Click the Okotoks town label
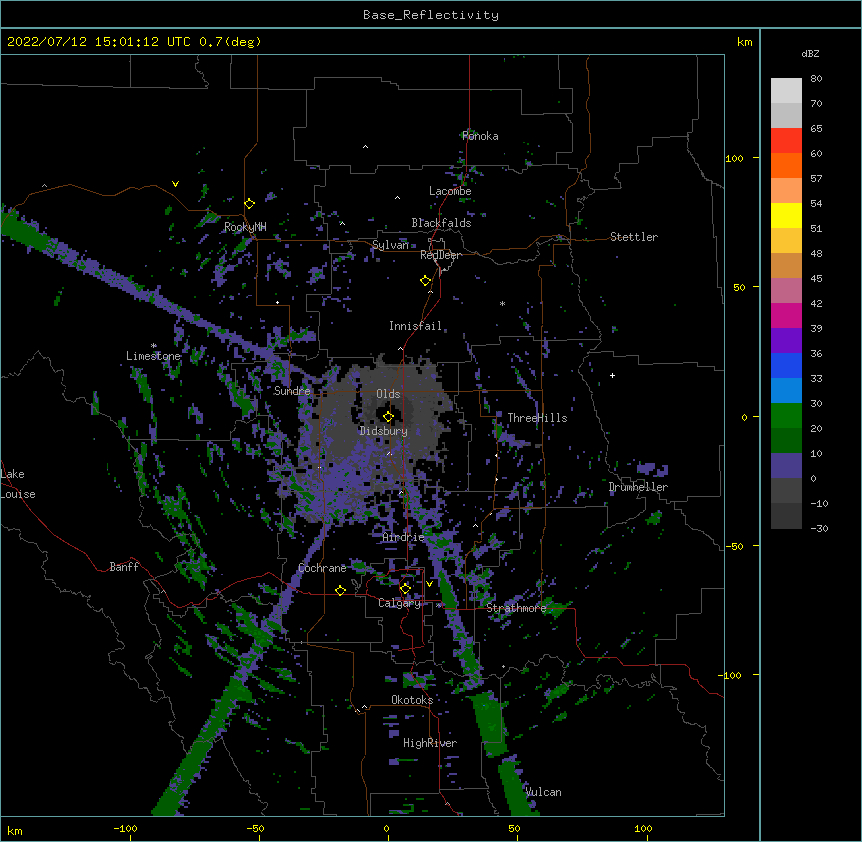 coord(412,700)
